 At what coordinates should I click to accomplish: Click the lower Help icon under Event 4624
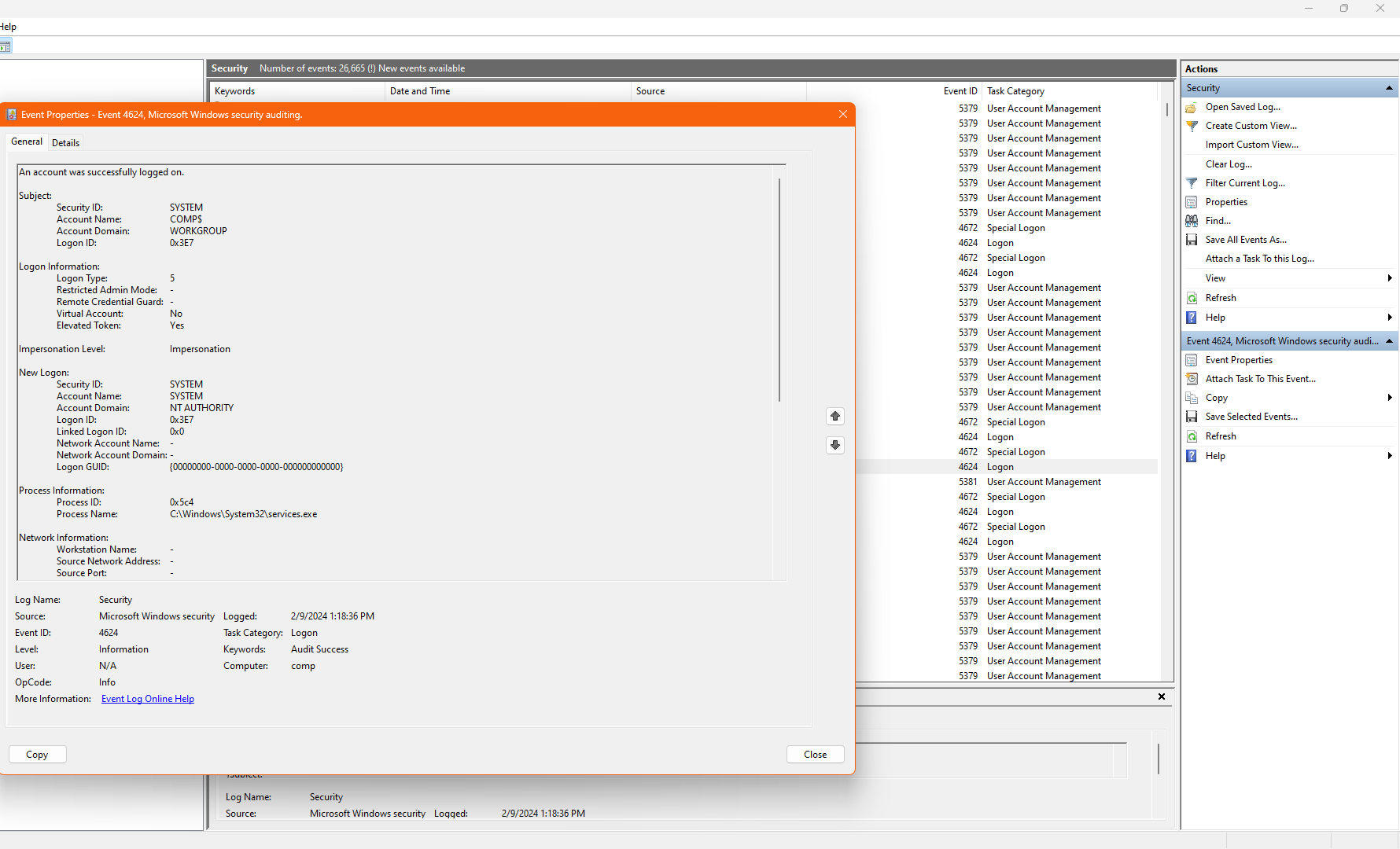(1192, 456)
